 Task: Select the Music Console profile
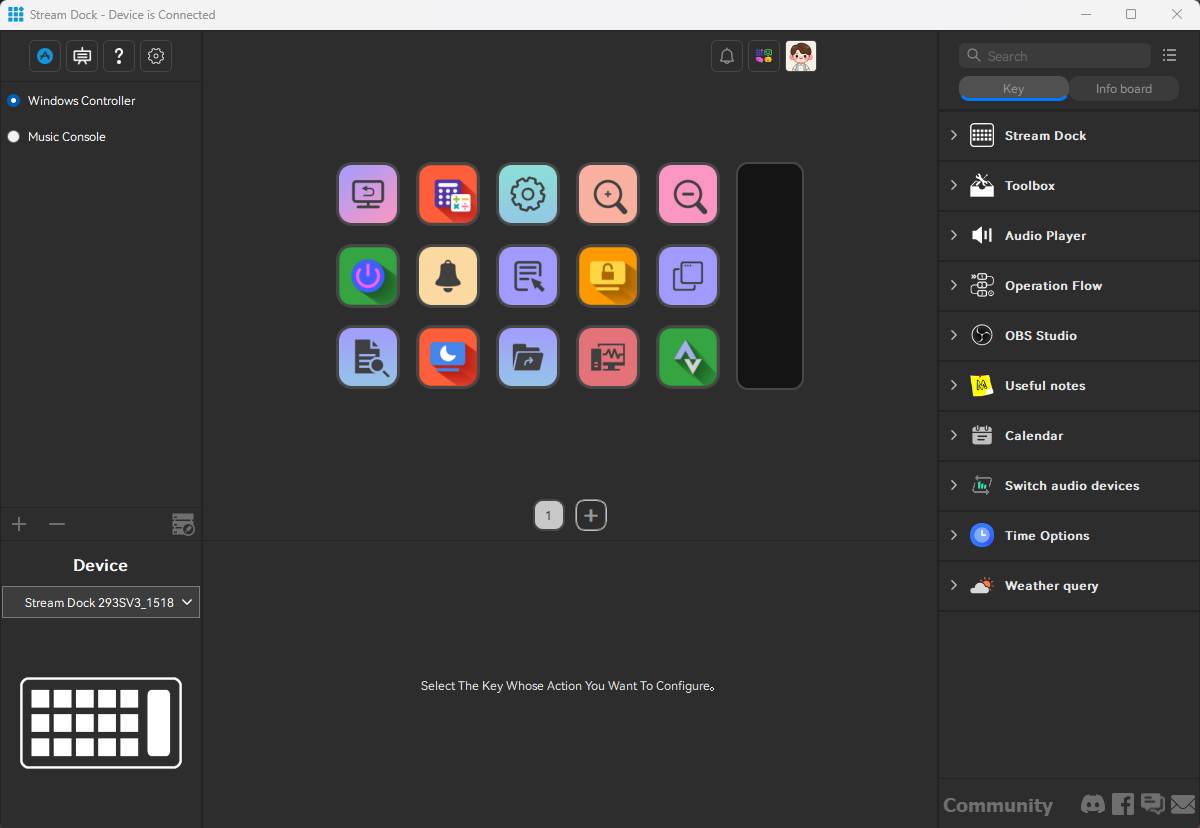point(66,137)
